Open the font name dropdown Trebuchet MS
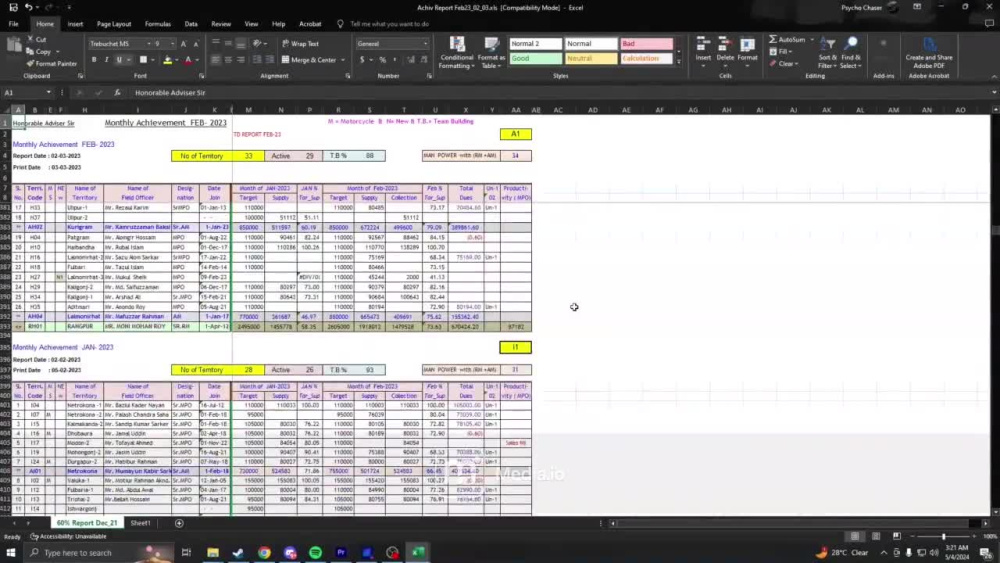Image resolution: width=1000 pixels, height=563 pixels. point(149,44)
